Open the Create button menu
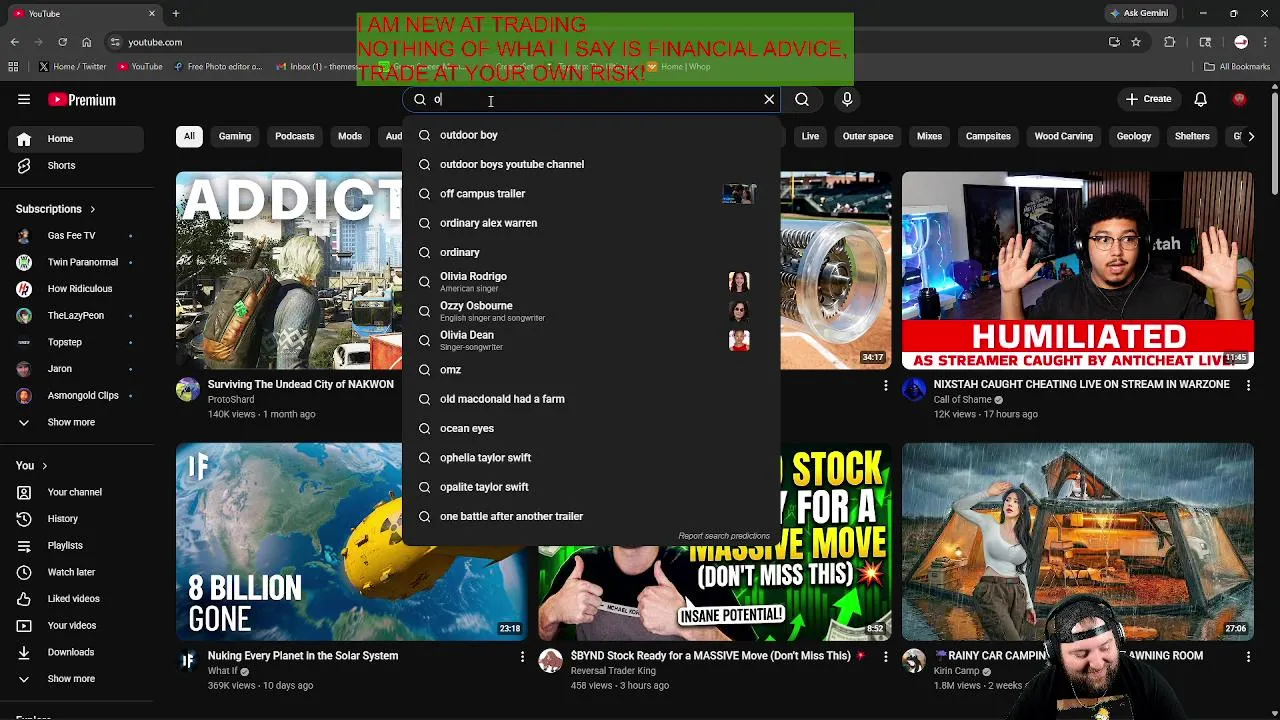 [x=1148, y=100]
